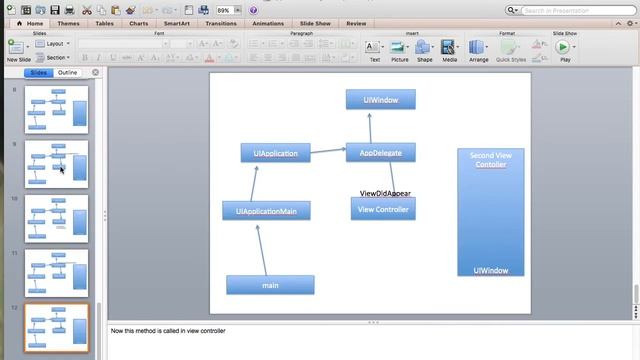Open the Review ribbon tab

356,24
